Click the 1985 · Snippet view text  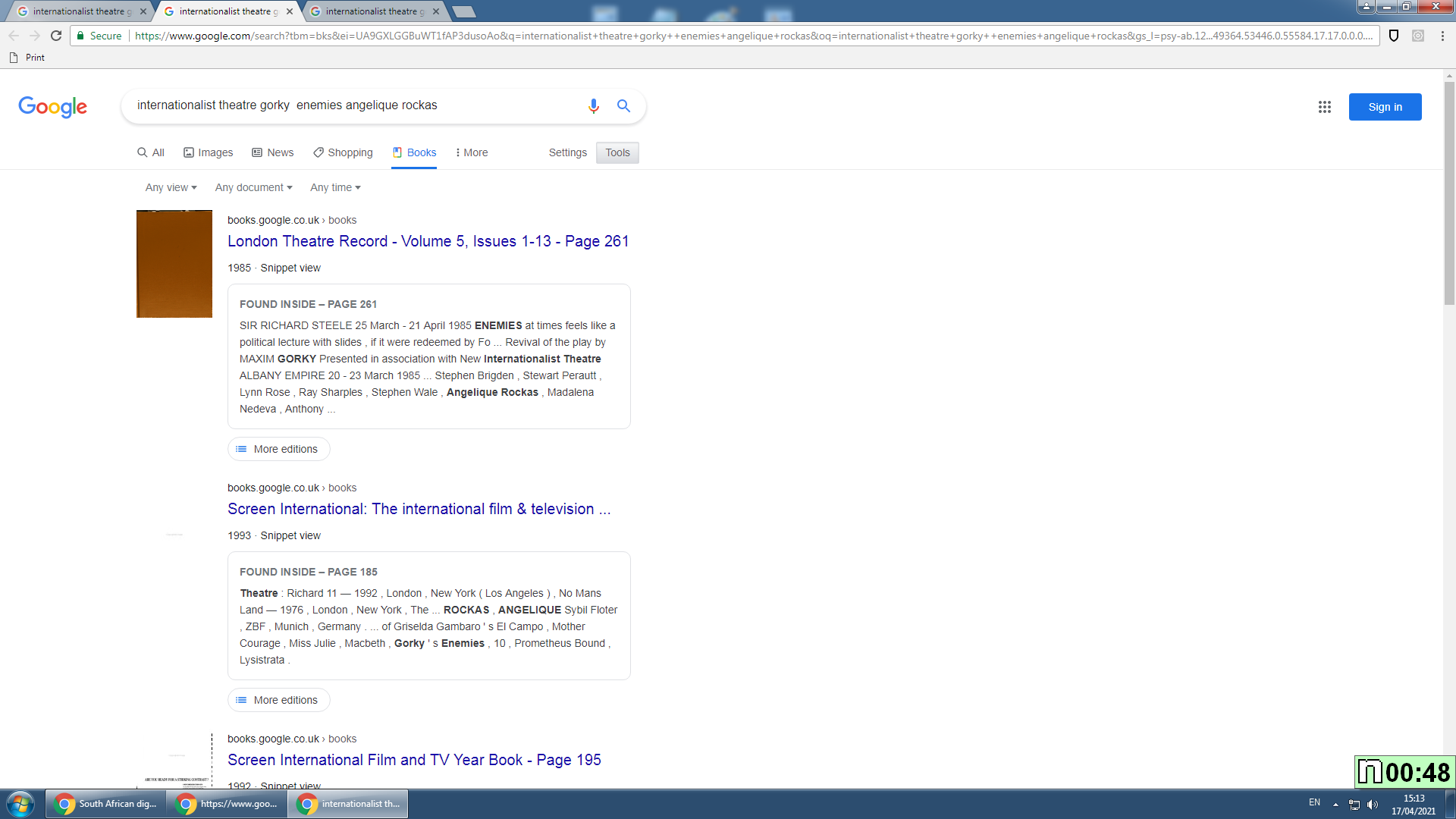(x=274, y=268)
